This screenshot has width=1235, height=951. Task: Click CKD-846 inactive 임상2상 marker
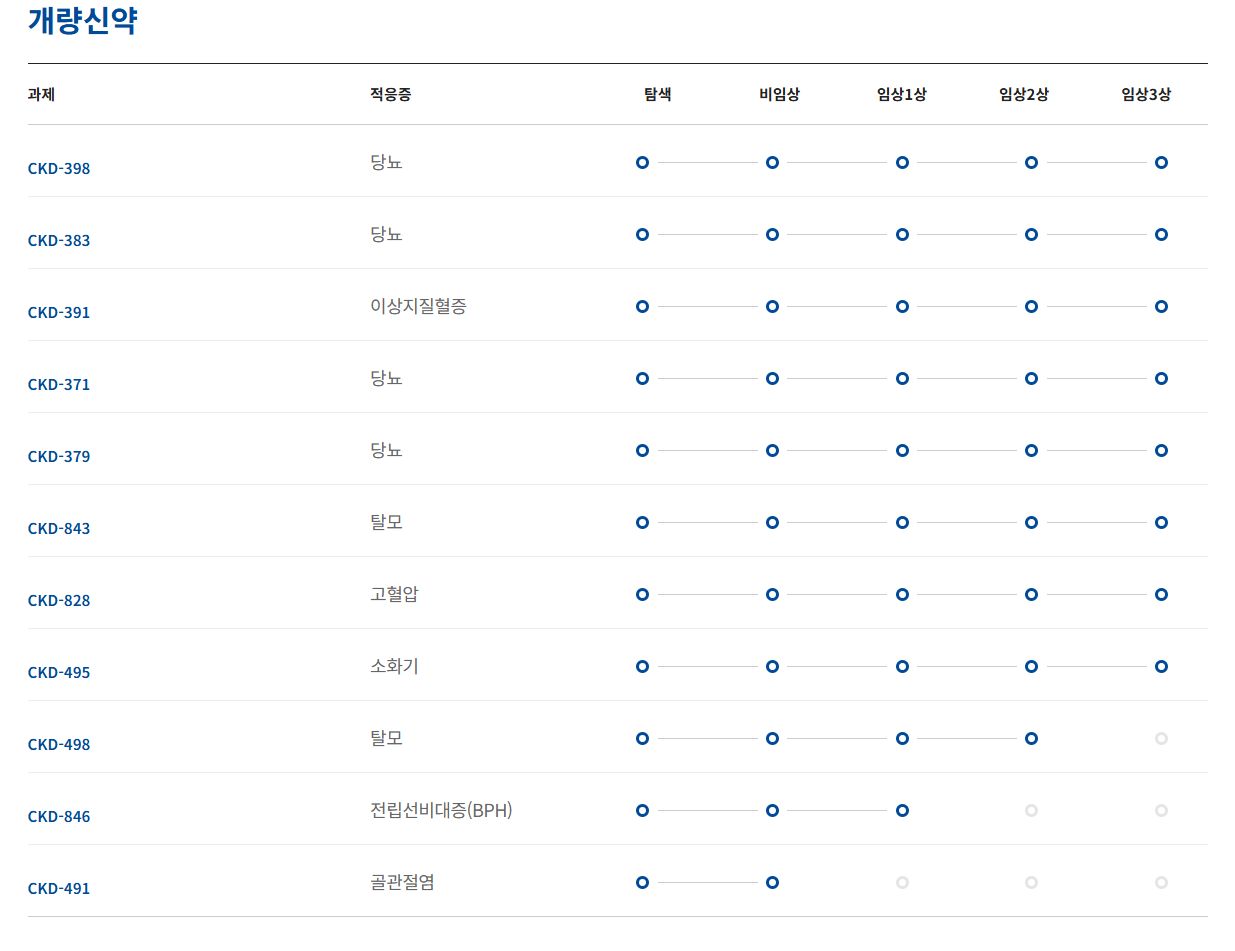(1031, 810)
